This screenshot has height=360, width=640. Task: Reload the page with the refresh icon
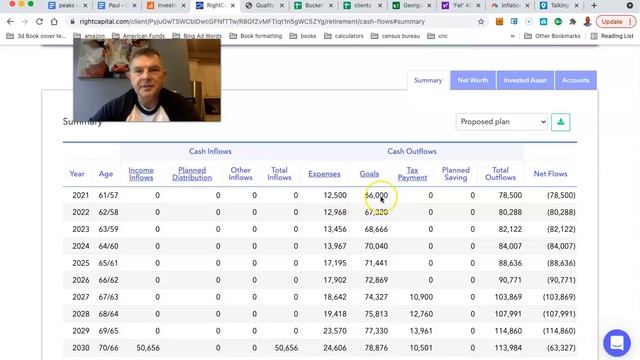coord(39,22)
